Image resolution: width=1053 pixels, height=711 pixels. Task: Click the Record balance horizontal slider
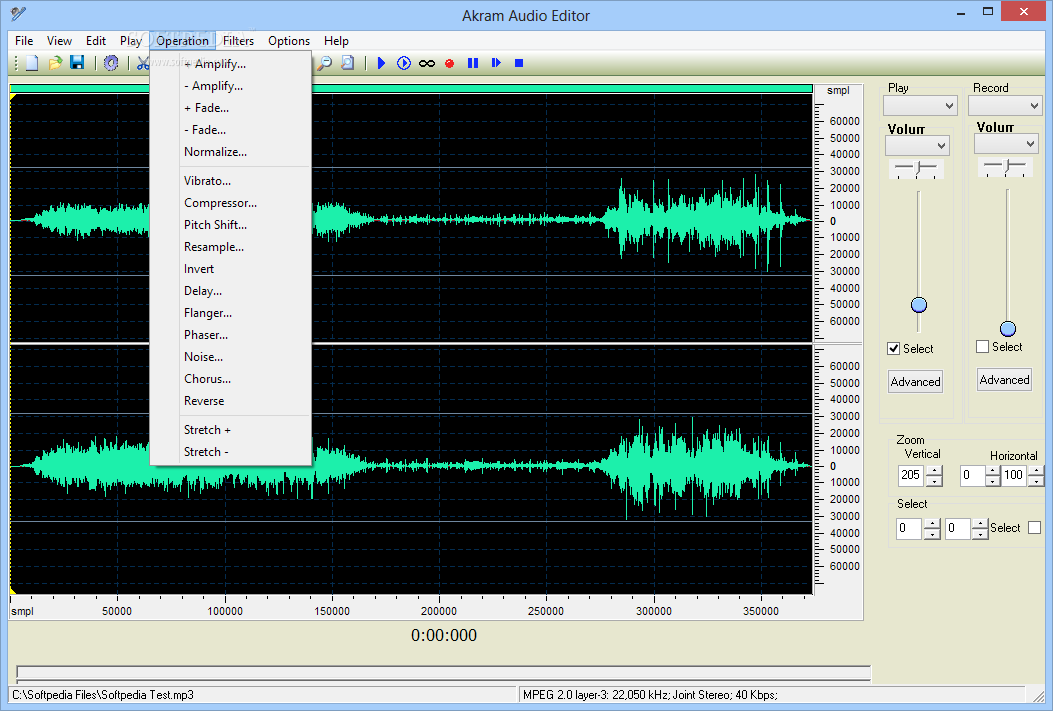pos(1005,167)
